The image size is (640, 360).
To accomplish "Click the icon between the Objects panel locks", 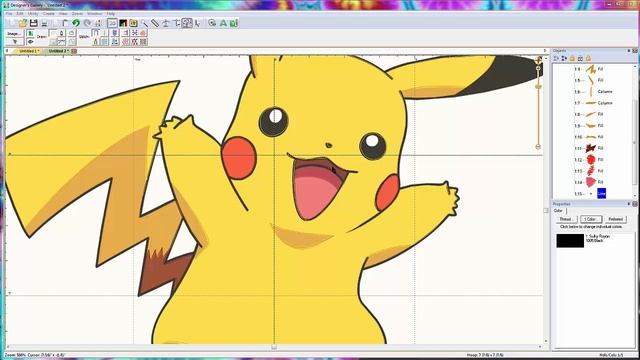I will click(x=580, y=58).
